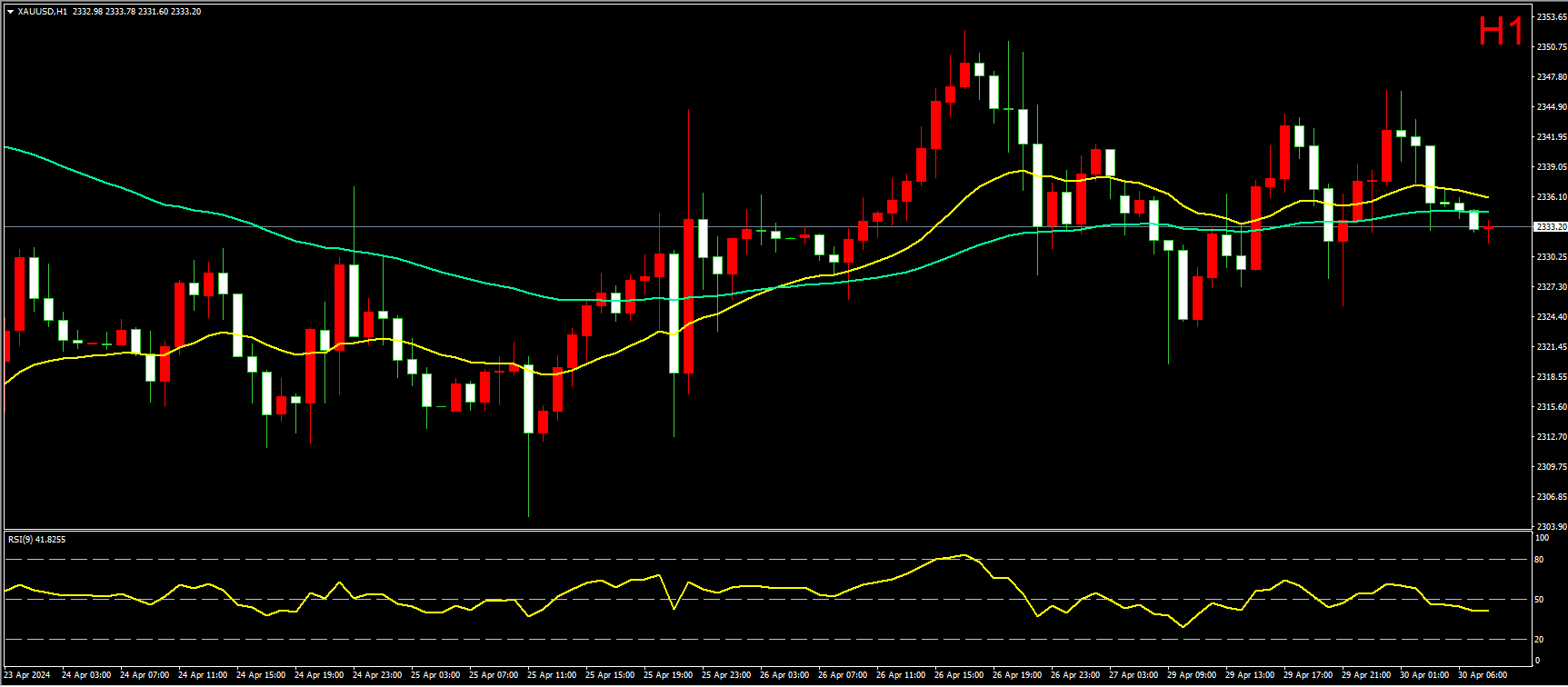Image resolution: width=1568 pixels, height=687 pixels.
Task: Click the 26 Apr 11:00 time label
Action: [x=901, y=675]
